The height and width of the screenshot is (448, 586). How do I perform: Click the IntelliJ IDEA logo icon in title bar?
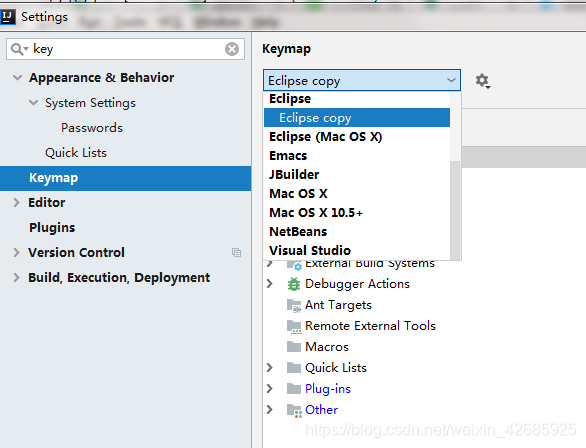(x=7, y=17)
